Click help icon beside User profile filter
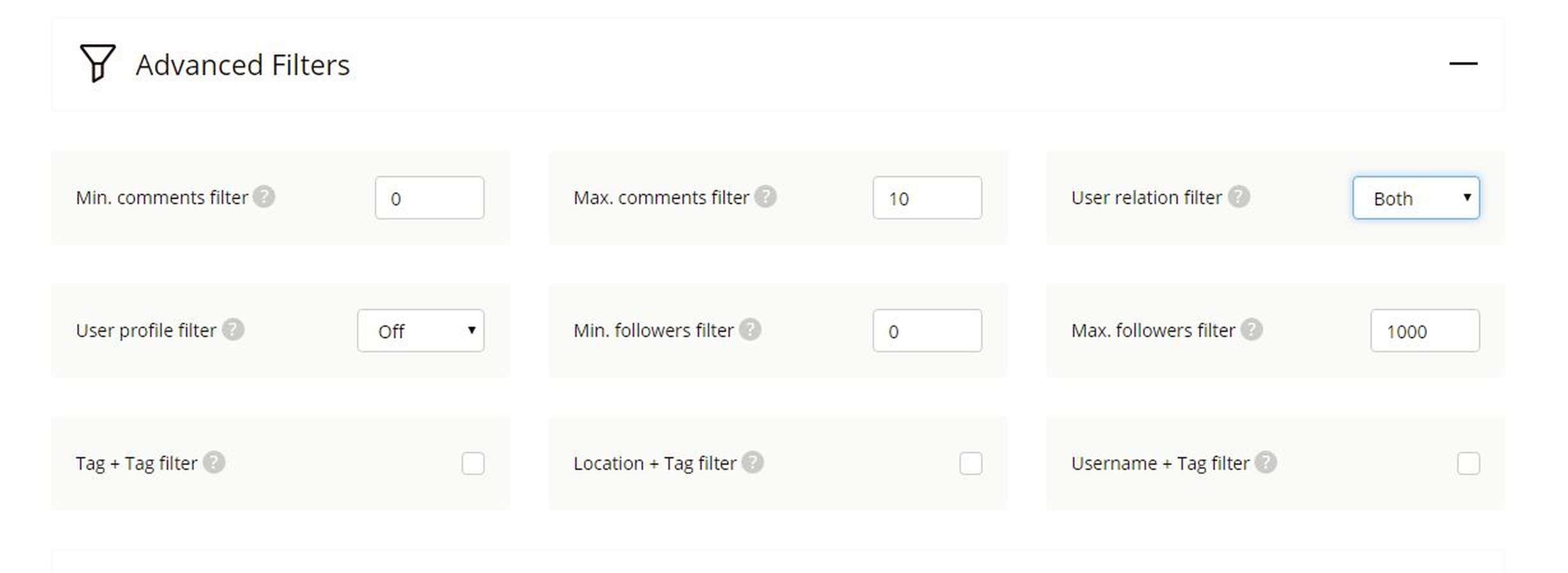The image size is (1568, 573). tap(233, 330)
